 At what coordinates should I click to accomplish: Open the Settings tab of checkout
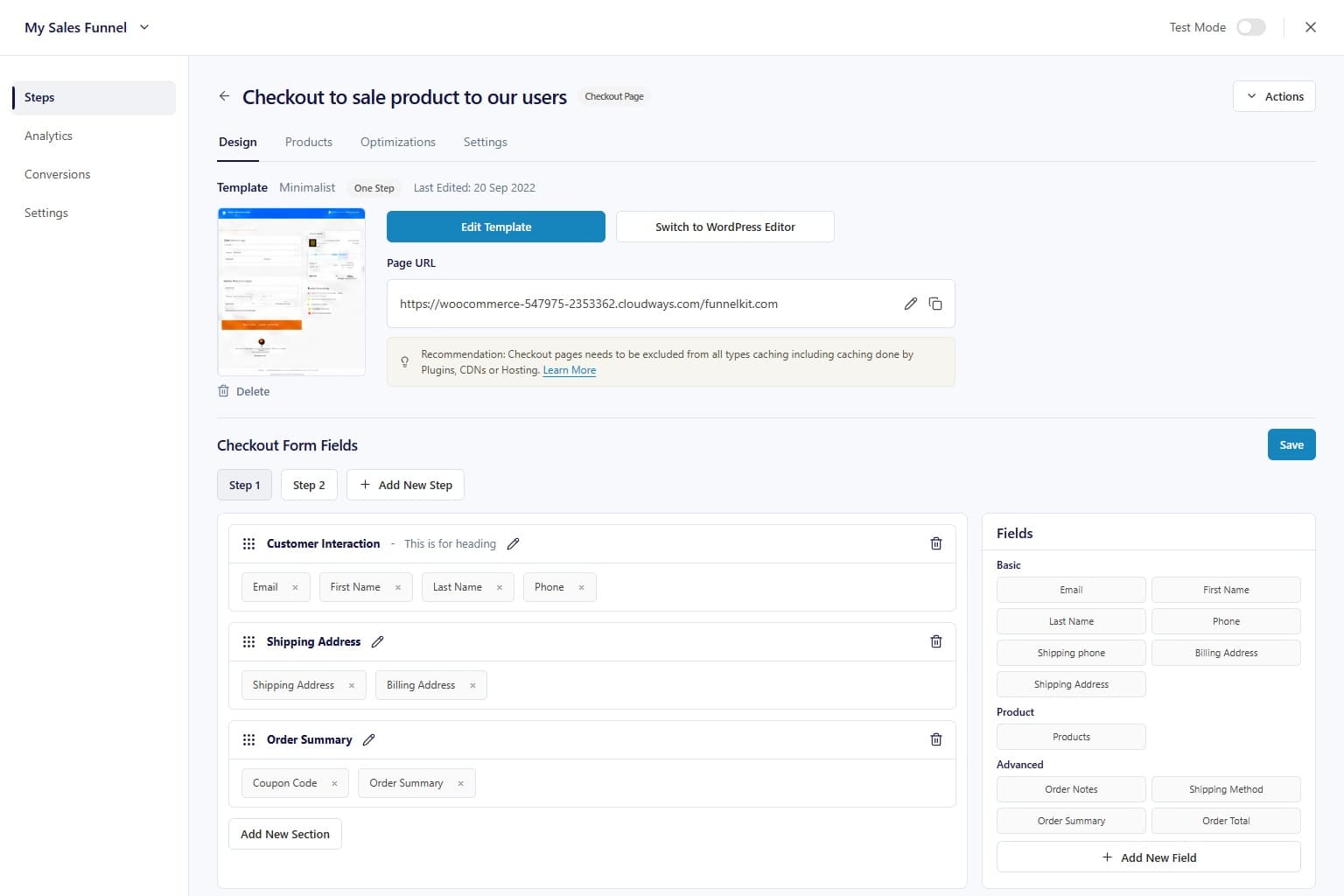point(486,142)
